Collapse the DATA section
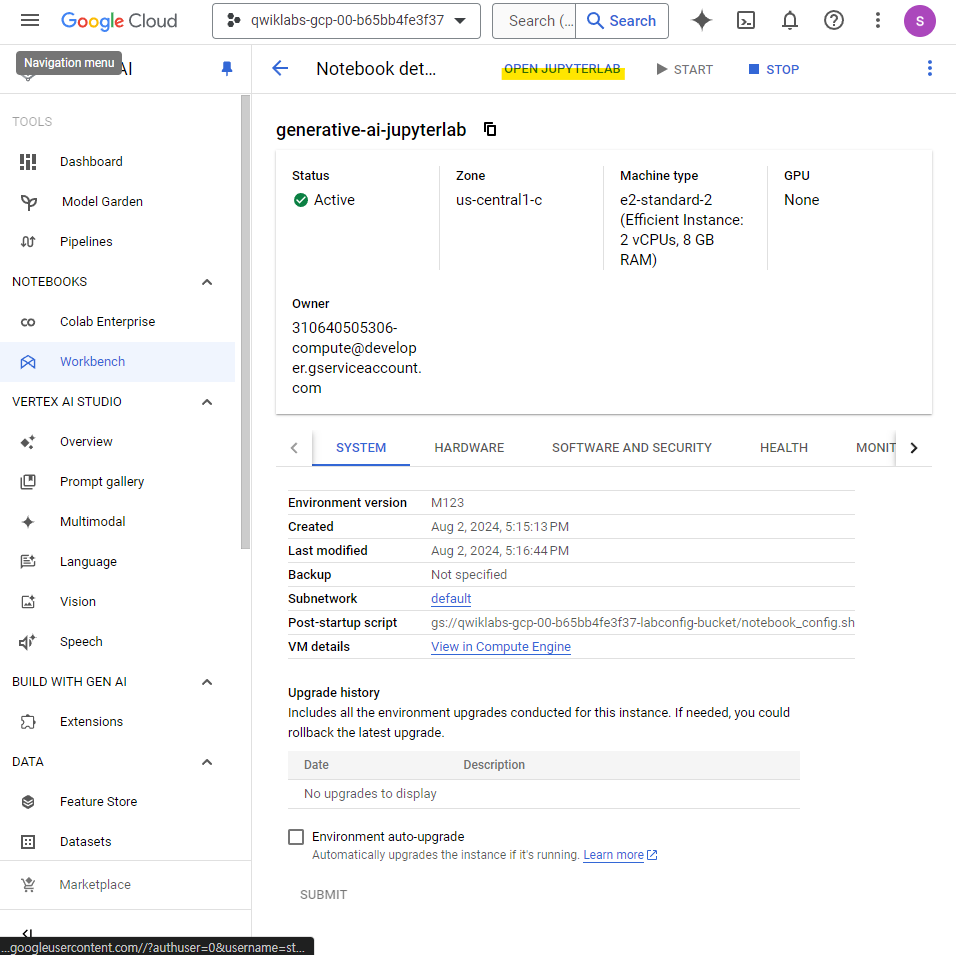Image resolution: width=956 pixels, height=955 pixels. pos(207,762)
